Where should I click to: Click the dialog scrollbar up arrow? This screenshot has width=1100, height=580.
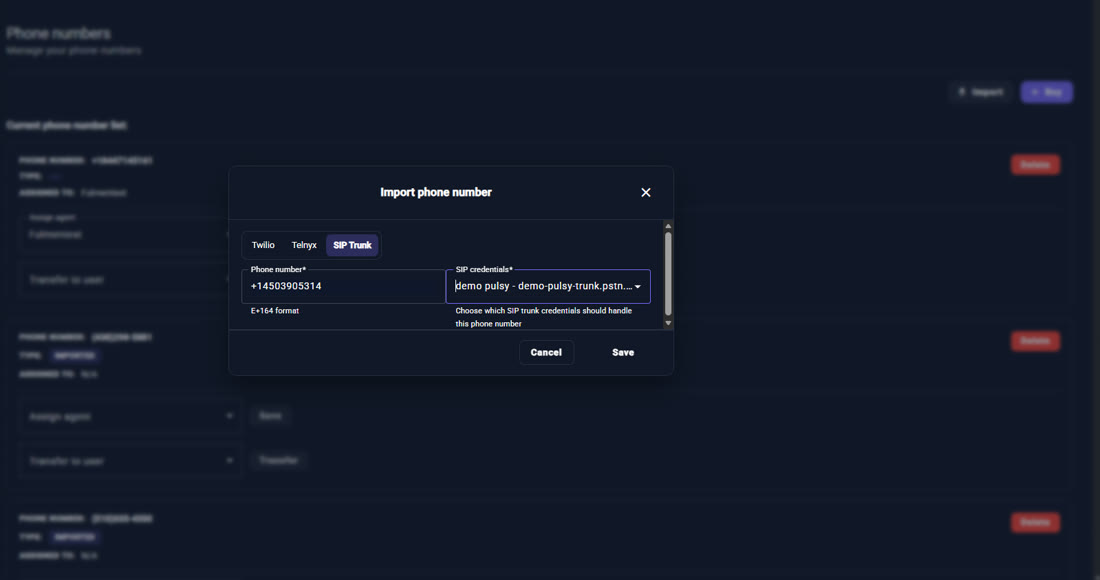tap(668, 226)
